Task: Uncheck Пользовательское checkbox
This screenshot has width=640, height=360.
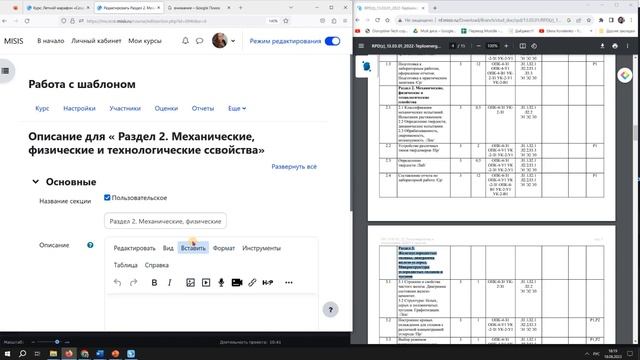Action: [x=107, y=198]
